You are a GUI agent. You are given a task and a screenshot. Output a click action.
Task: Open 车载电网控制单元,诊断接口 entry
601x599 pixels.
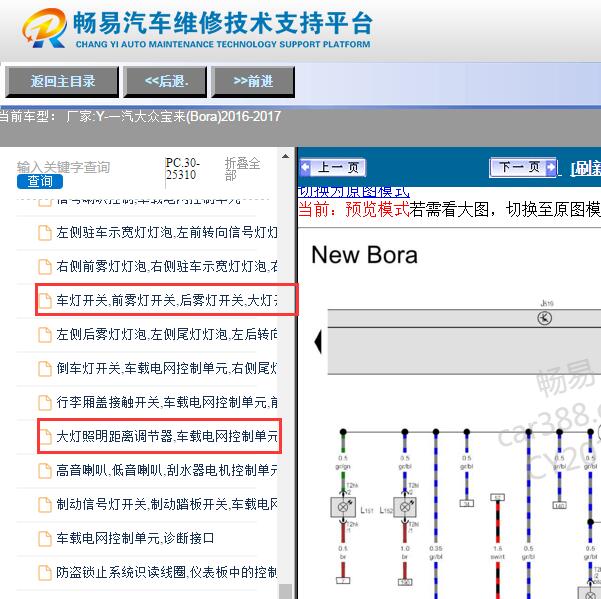coord(135,538)
